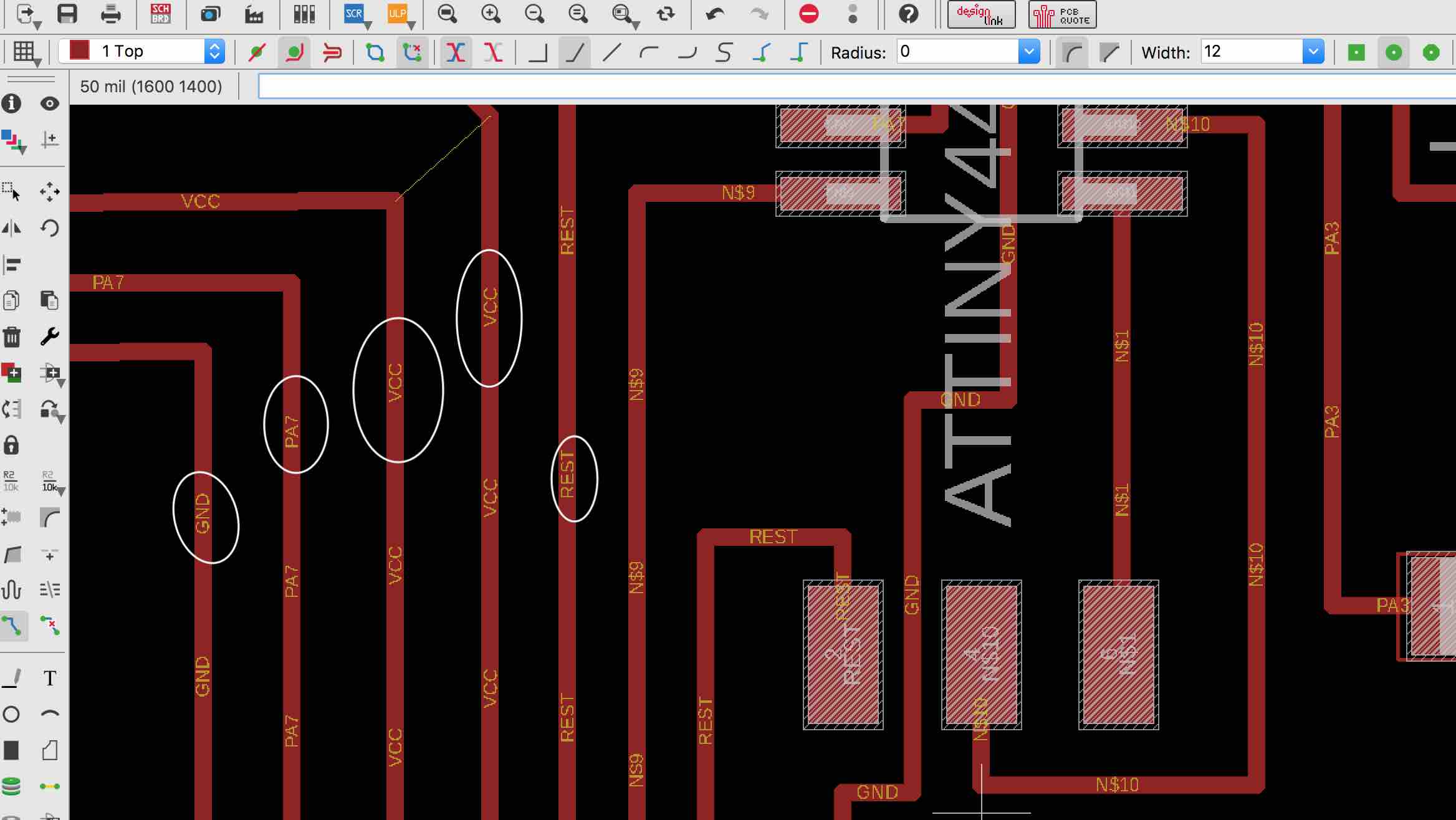Enable the round via shape option
The image size is (1456, 820).
click(1394, 52)
